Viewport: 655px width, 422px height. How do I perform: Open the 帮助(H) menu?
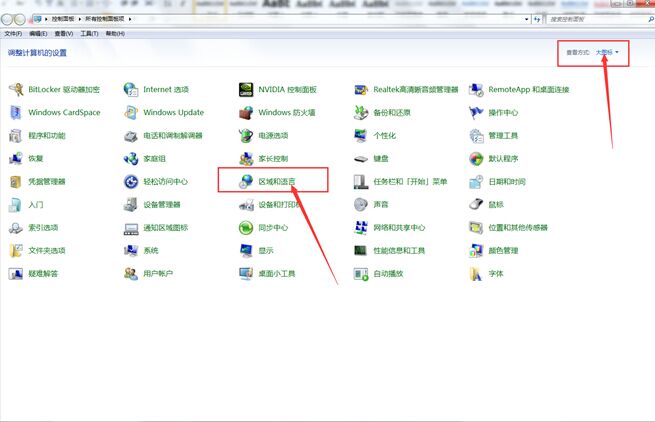tap(115, 33)
